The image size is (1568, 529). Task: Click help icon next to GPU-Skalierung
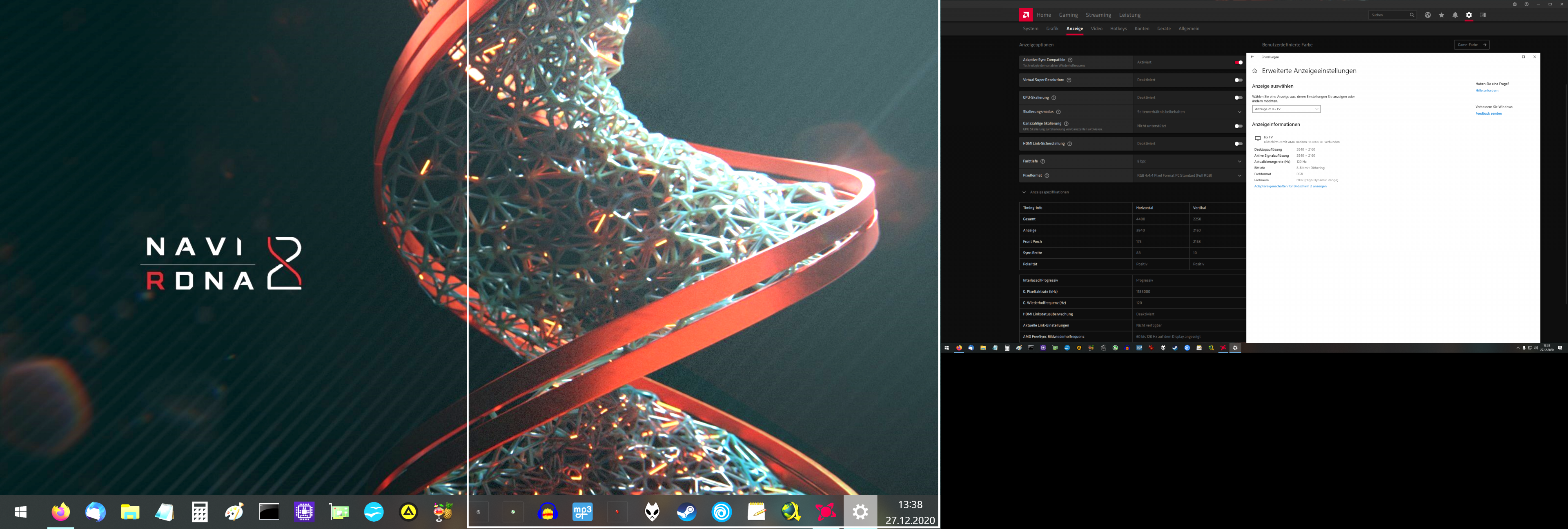coord(1053,98)
